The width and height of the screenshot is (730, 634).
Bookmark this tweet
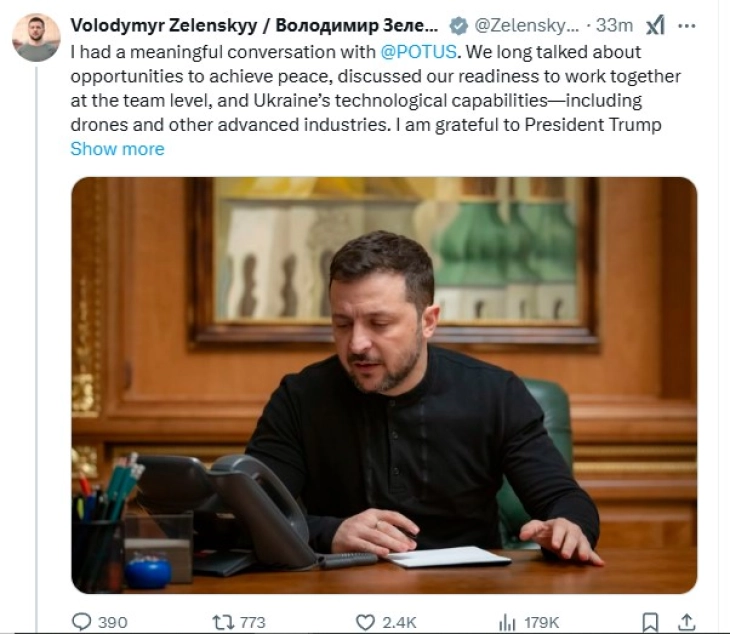pyautogui.click(x=650, y=622)
